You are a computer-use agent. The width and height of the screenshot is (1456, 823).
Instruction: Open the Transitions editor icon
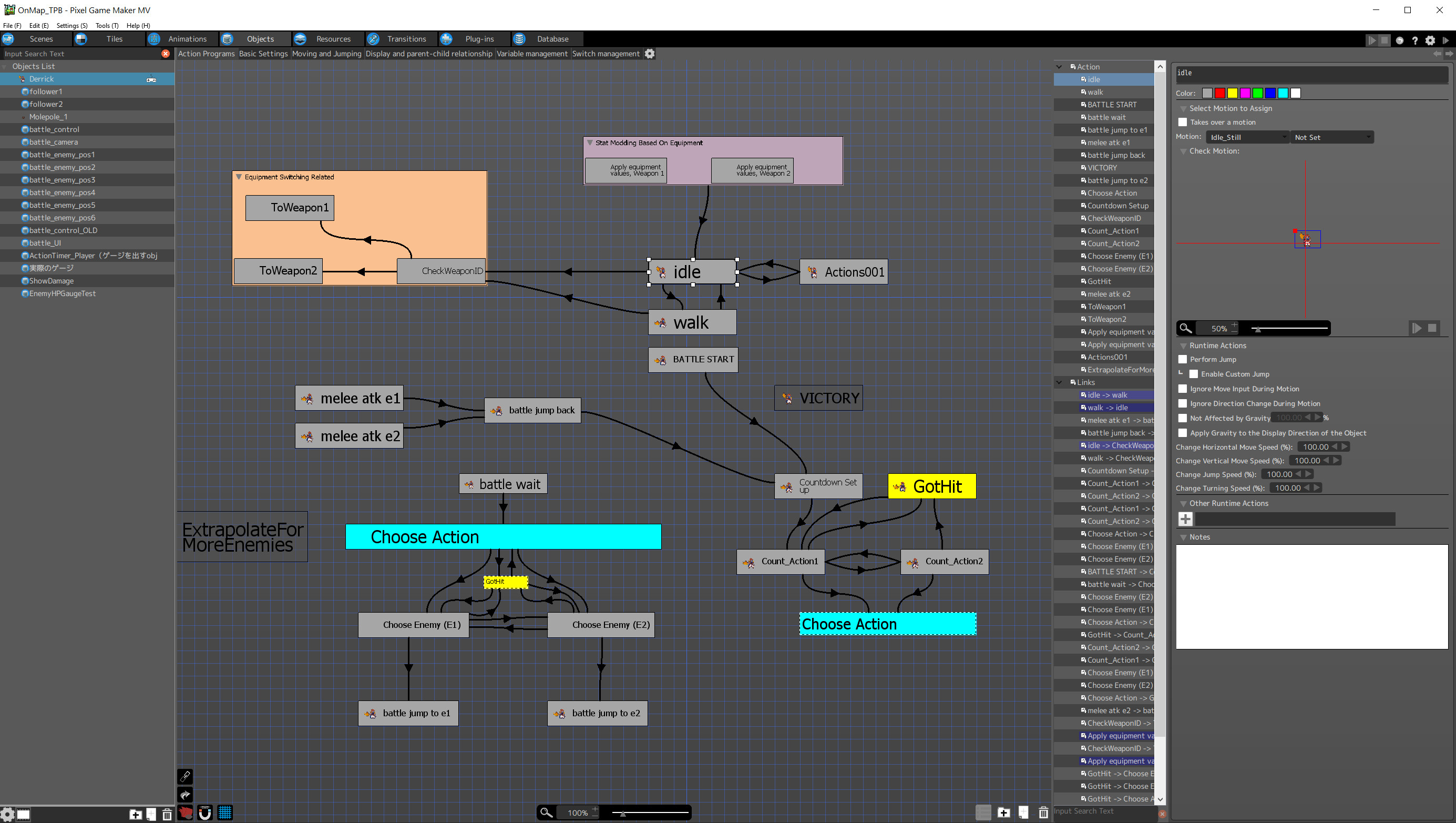373,38
